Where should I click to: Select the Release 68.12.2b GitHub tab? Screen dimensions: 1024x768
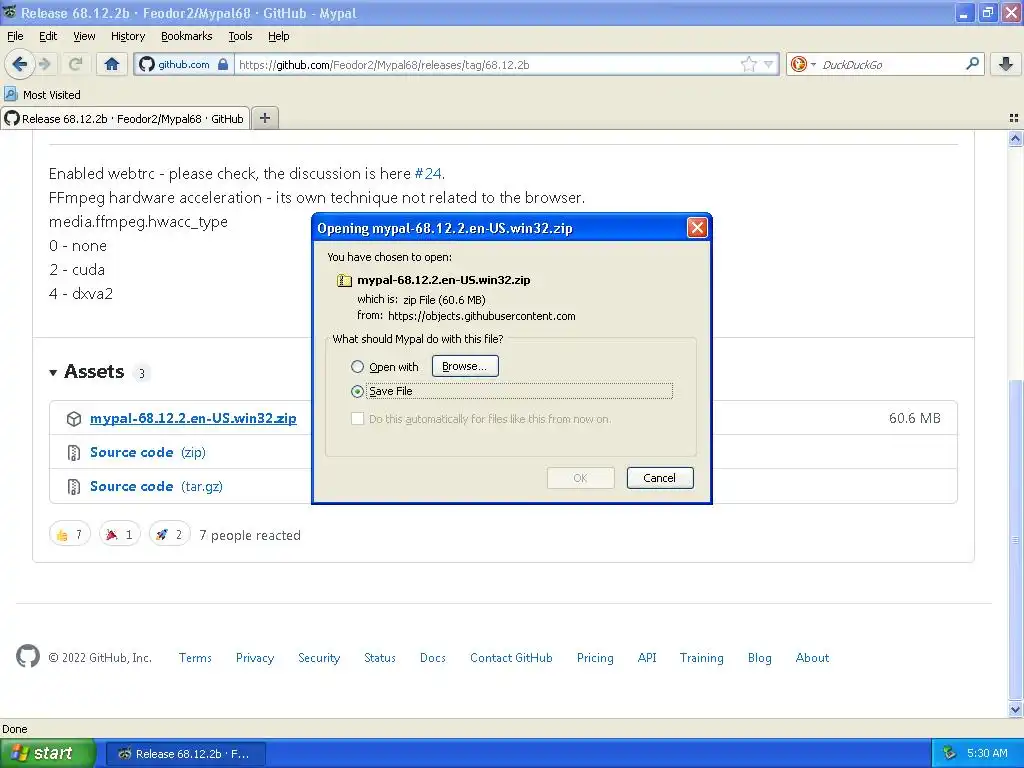click(x=125, y=118)
